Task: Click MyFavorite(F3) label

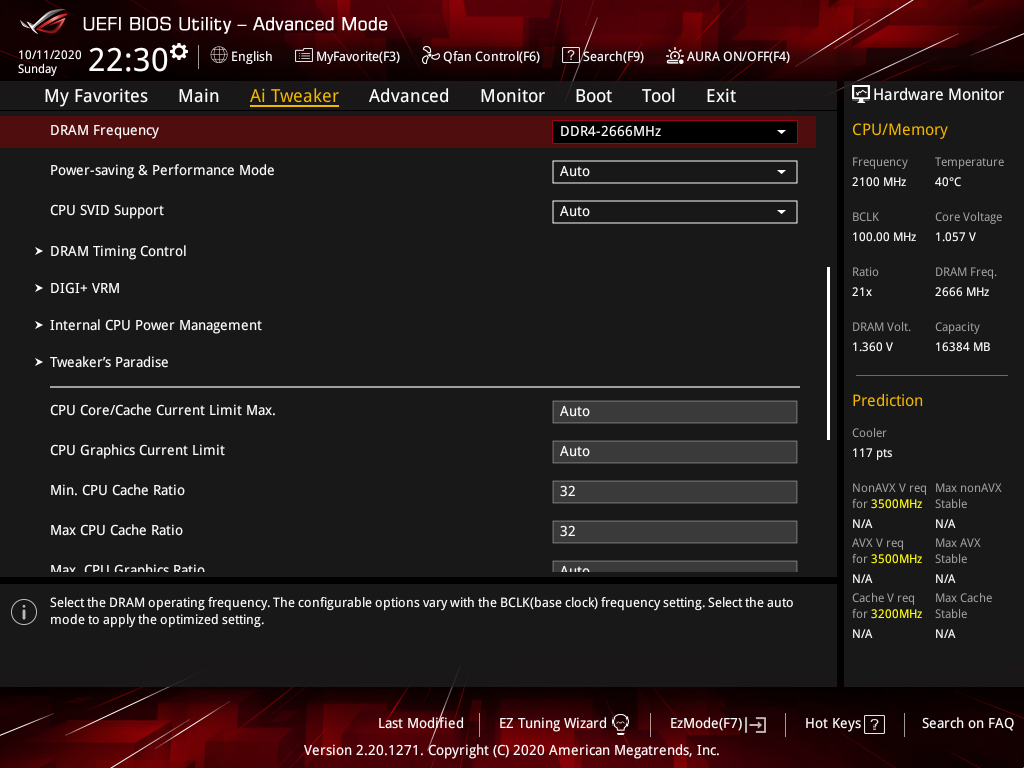Action: 358,57
